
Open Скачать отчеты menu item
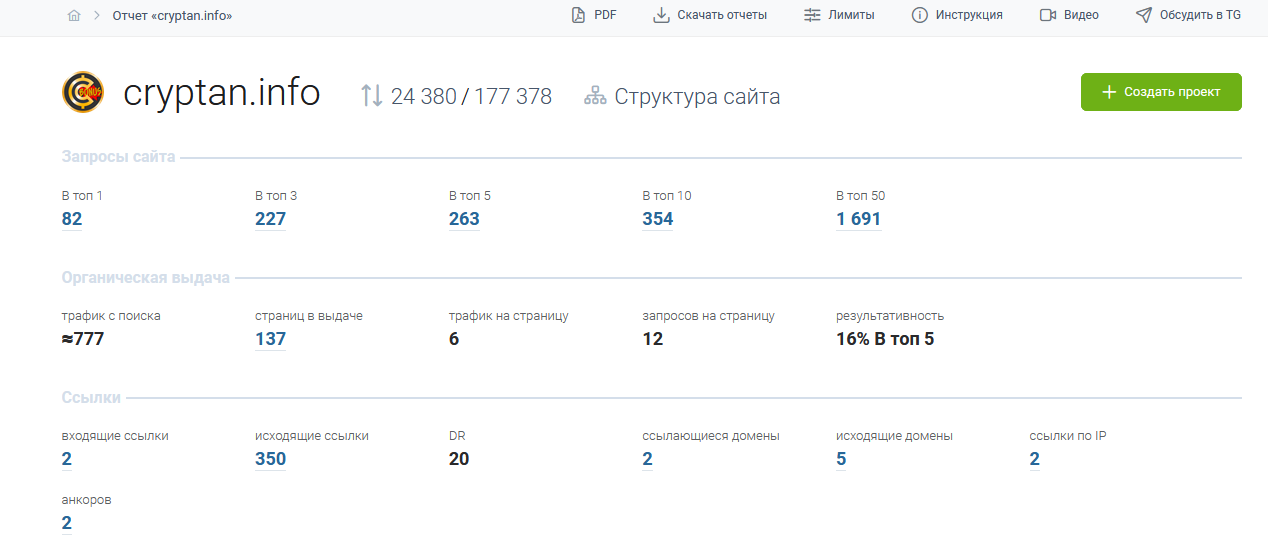point(710,15)
